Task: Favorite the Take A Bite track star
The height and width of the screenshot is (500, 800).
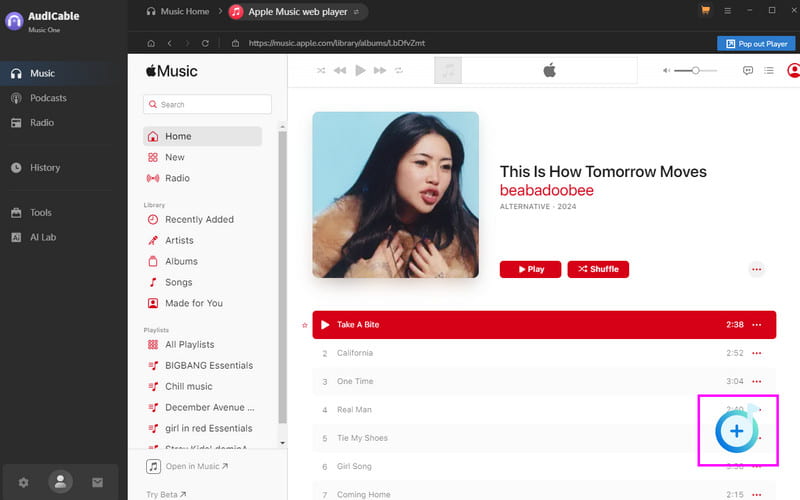Action: [x=305, y=325]
